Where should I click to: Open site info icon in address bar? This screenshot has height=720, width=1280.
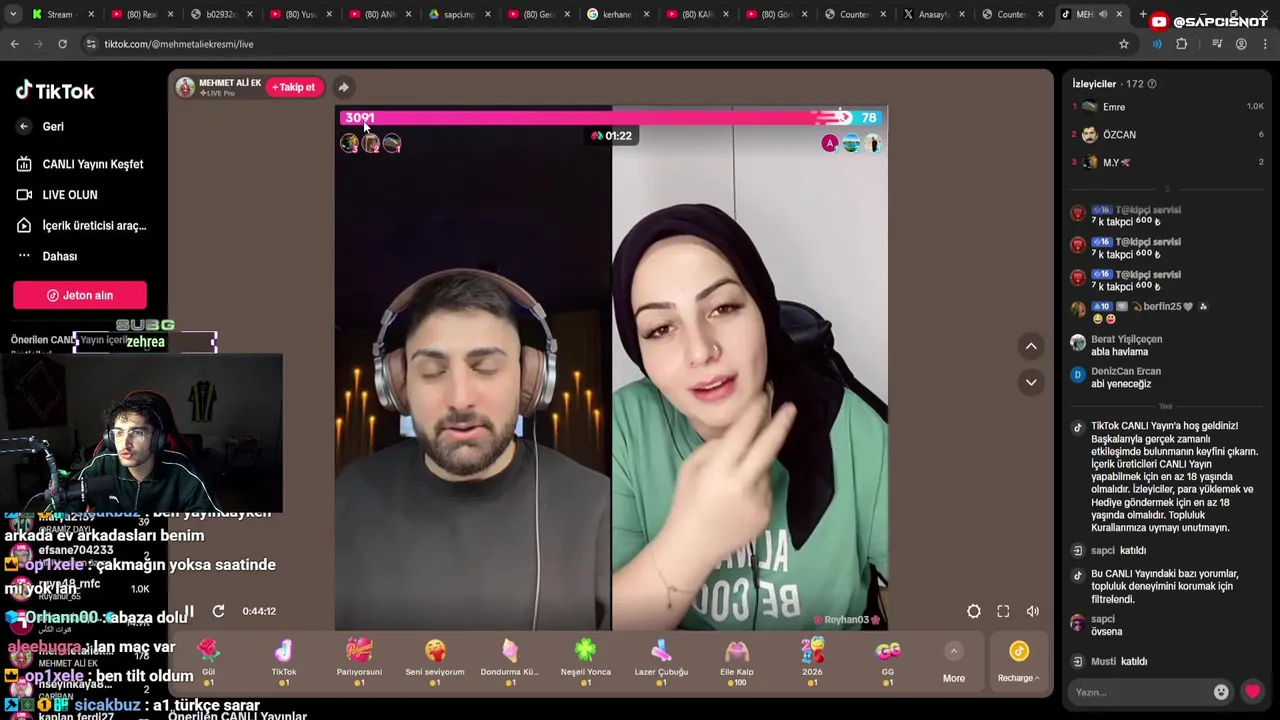pos(91,44)
